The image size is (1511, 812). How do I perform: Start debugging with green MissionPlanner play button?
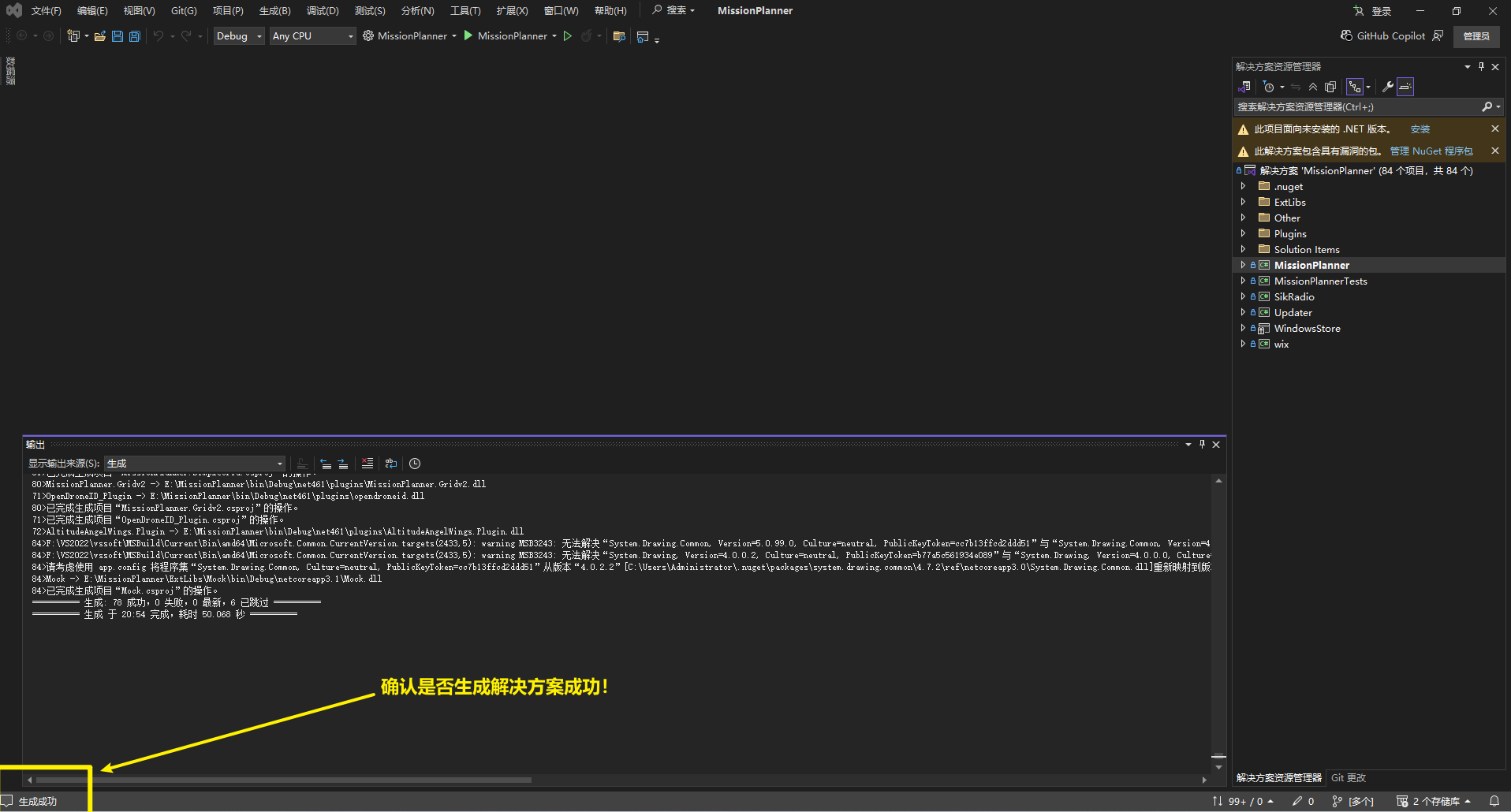click(x=468, y=35)
